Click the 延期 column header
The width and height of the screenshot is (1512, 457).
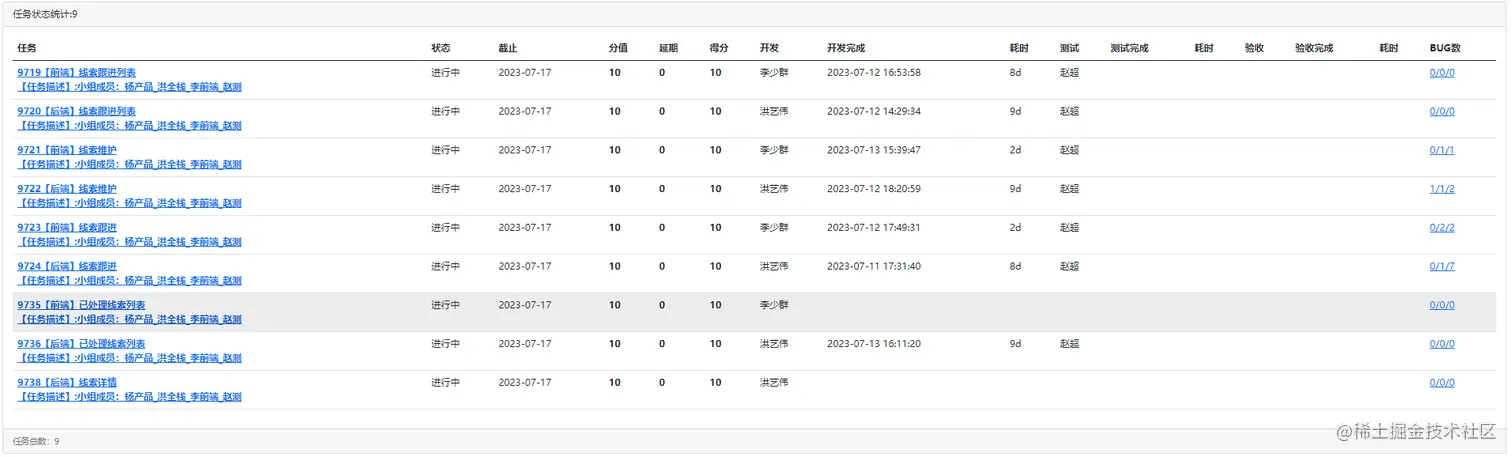[669, 48]
